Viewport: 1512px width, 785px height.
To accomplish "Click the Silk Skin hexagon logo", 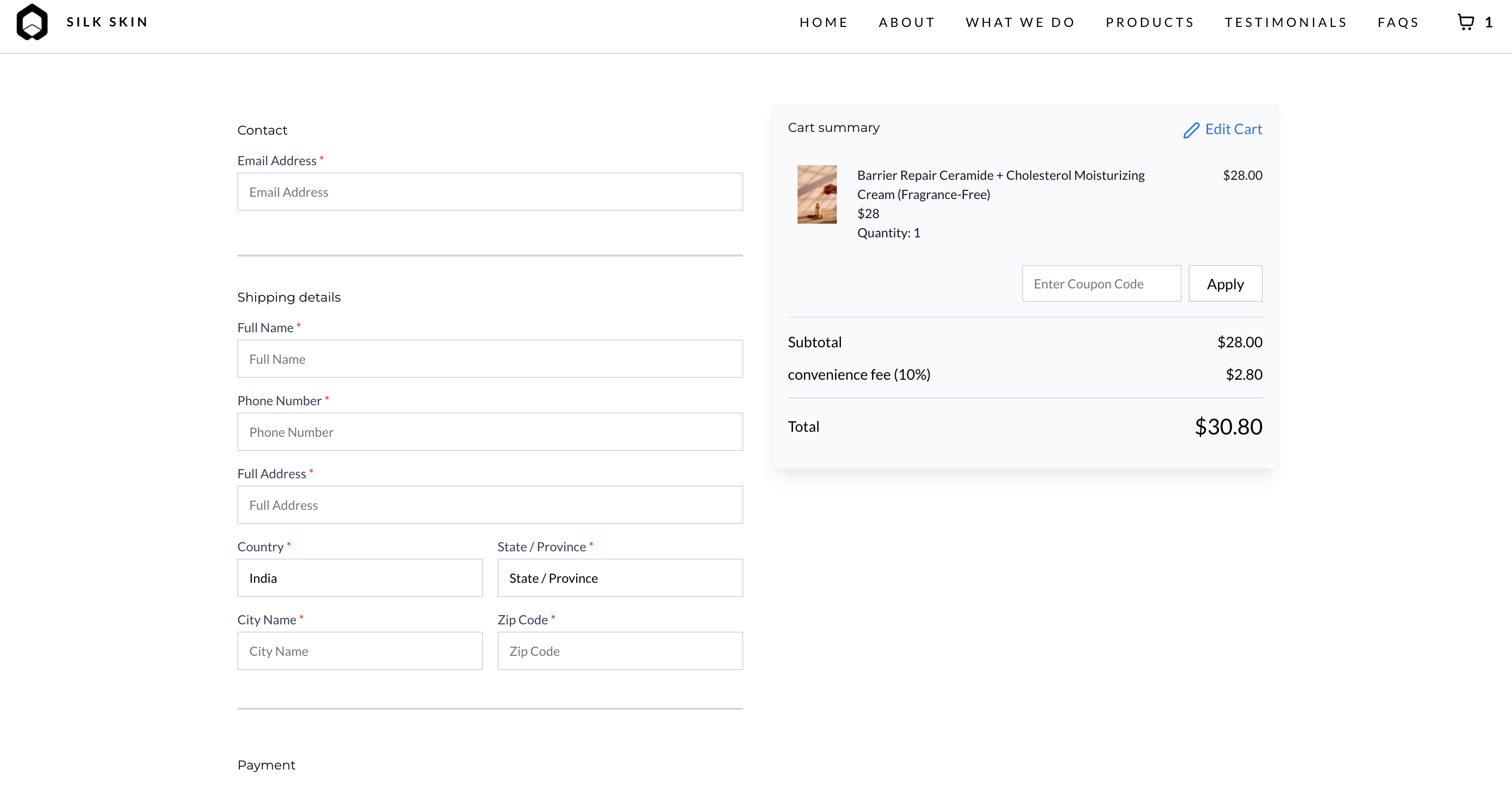I will [32, 22].
